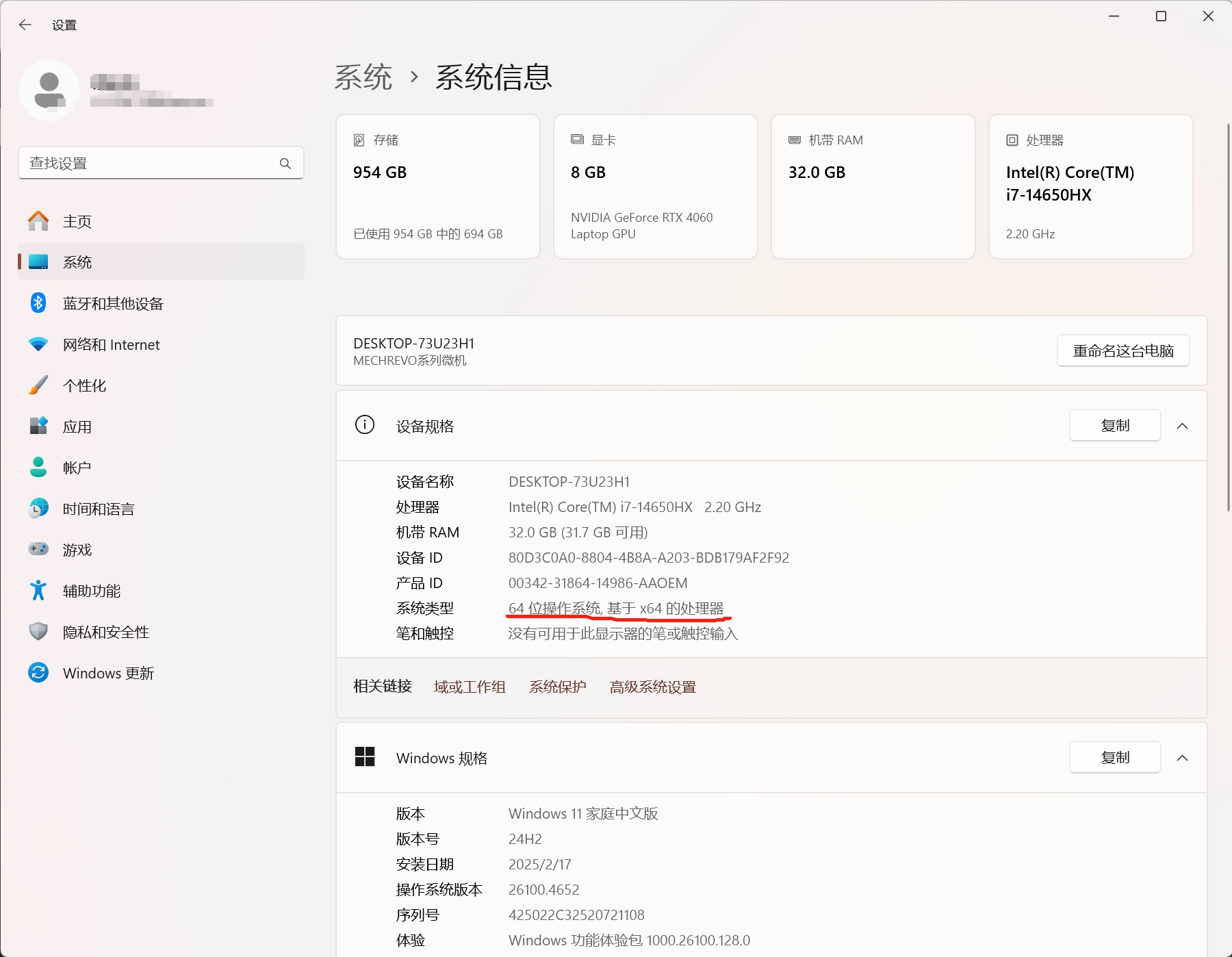Click the OS build 26100.4652
The height and width of the screenshot is (957, 1232).
[543, 889]
